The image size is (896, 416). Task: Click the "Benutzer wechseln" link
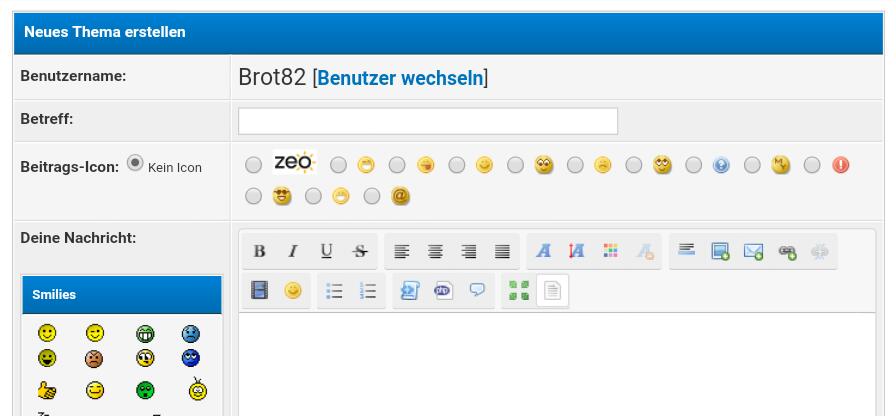pyautogui.click(x=400, y=77)
